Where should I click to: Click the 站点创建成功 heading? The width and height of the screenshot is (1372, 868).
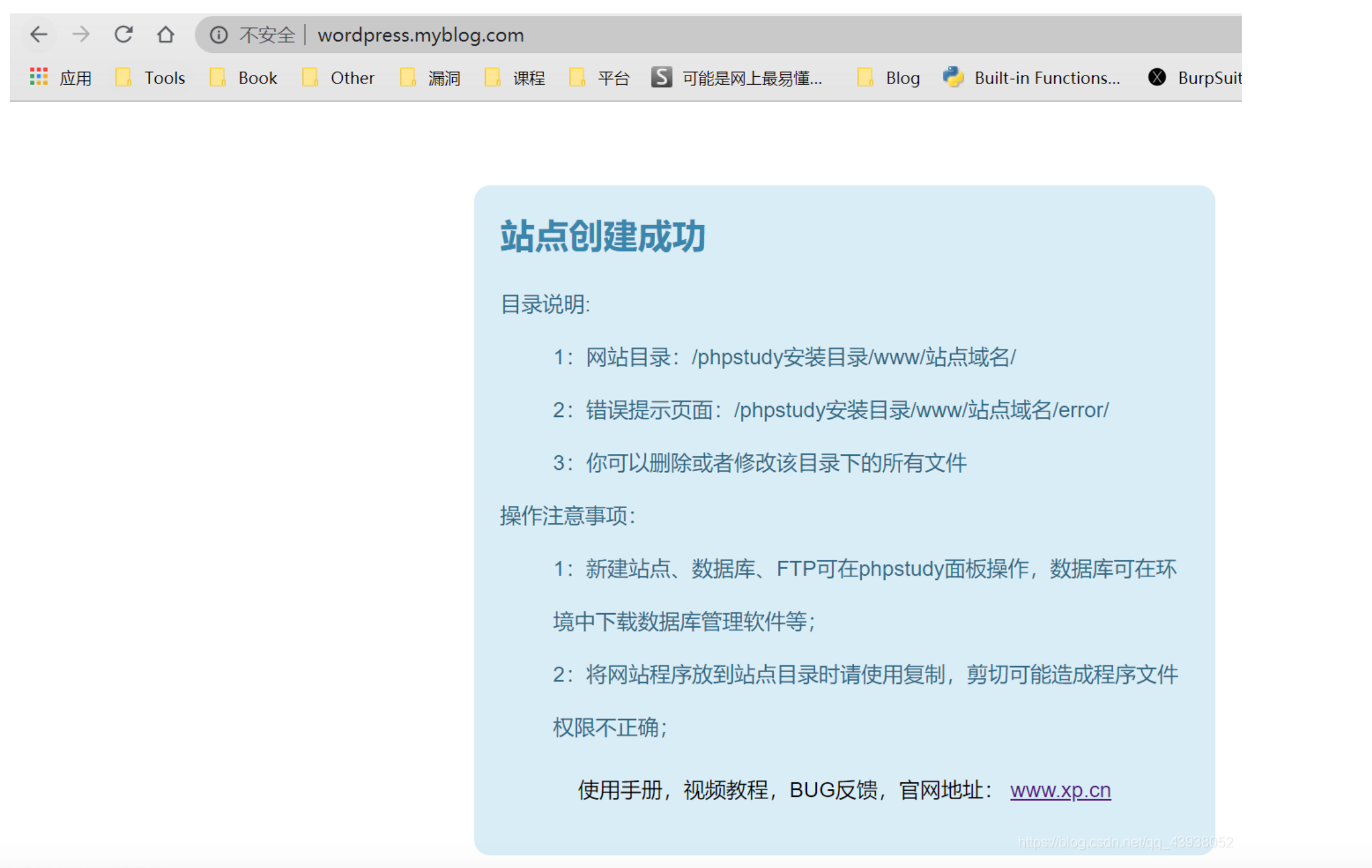tap(603, 236)
